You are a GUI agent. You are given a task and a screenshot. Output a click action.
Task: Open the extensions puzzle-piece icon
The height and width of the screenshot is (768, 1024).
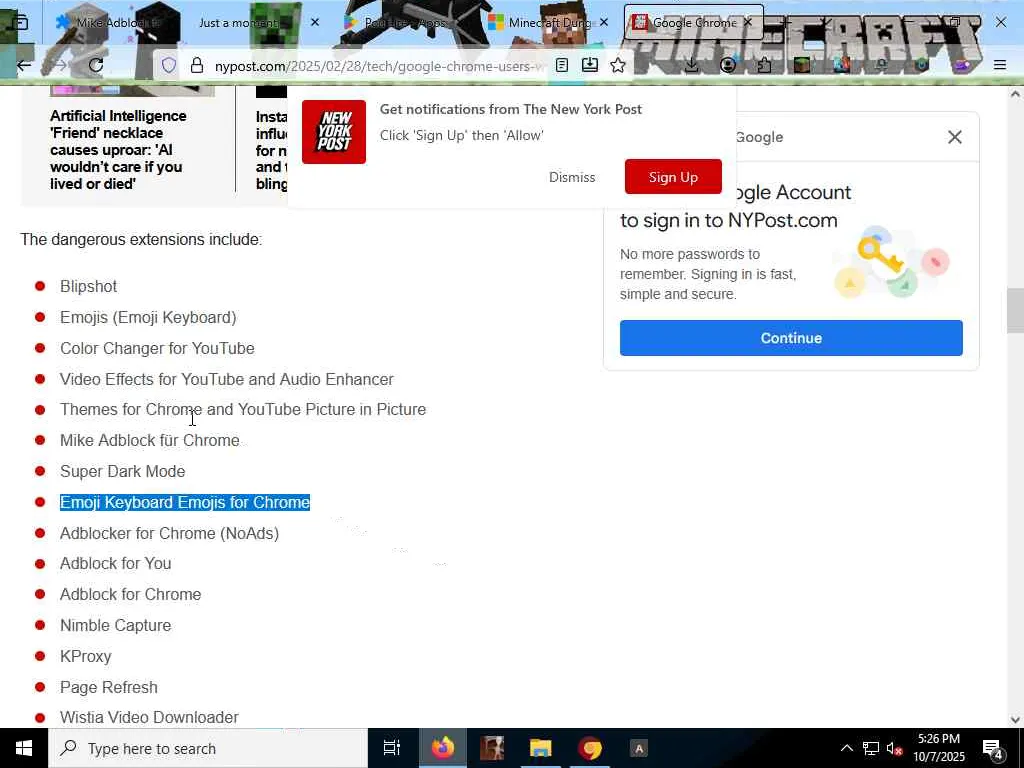[x=765, y=65]
